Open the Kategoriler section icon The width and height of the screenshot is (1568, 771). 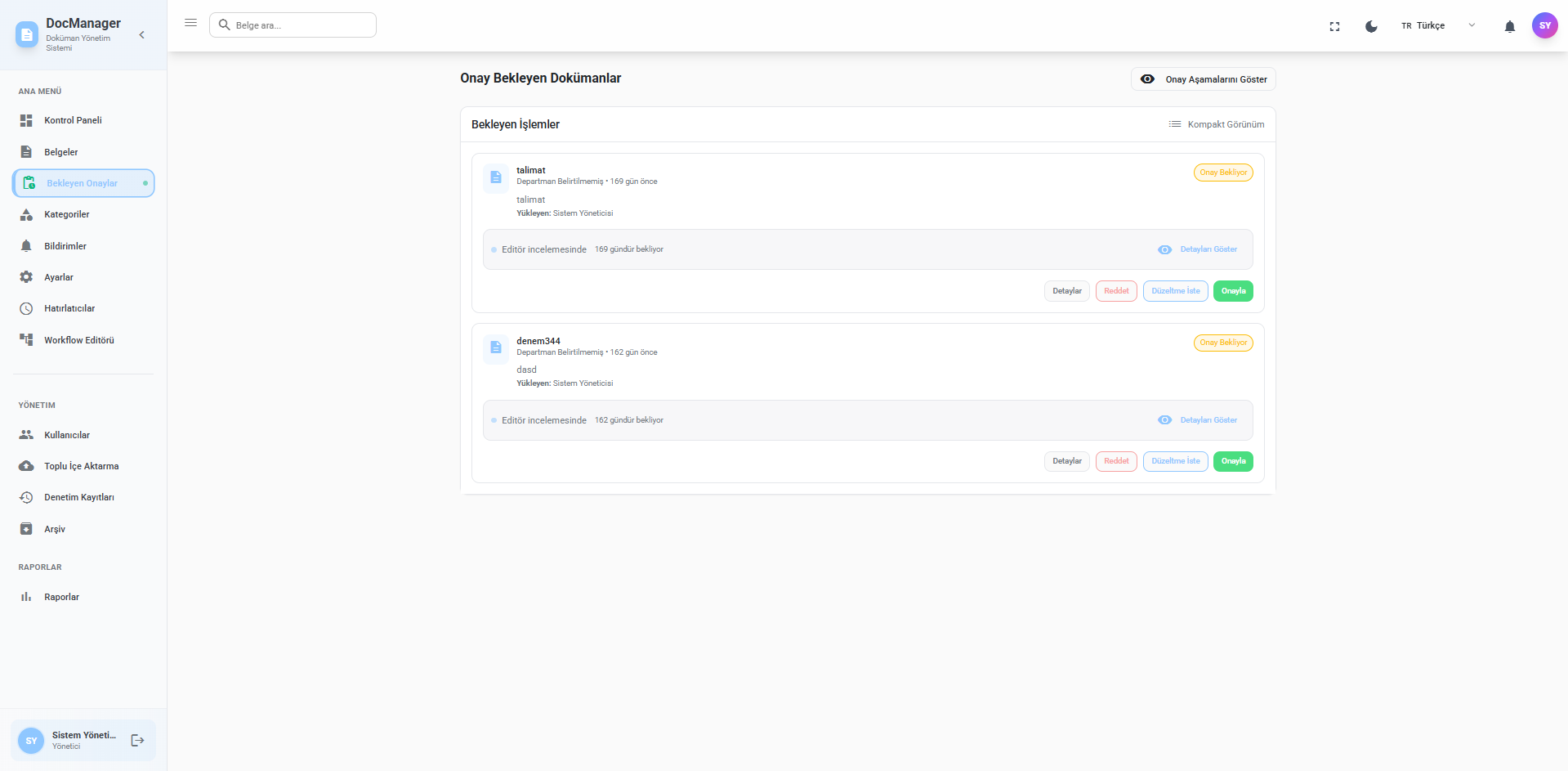click(x=26, y=214)
